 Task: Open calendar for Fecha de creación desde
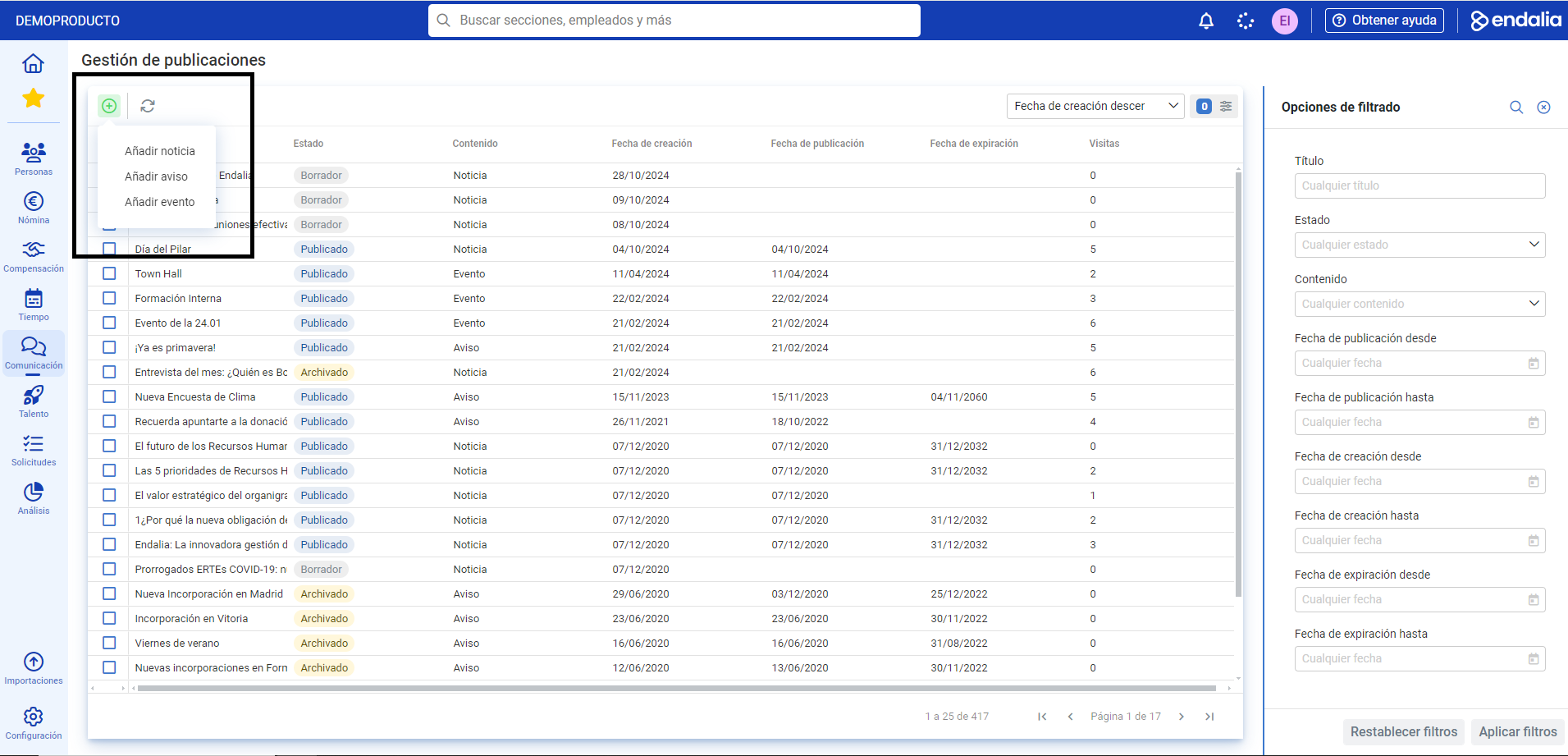tap(1534, 481)
